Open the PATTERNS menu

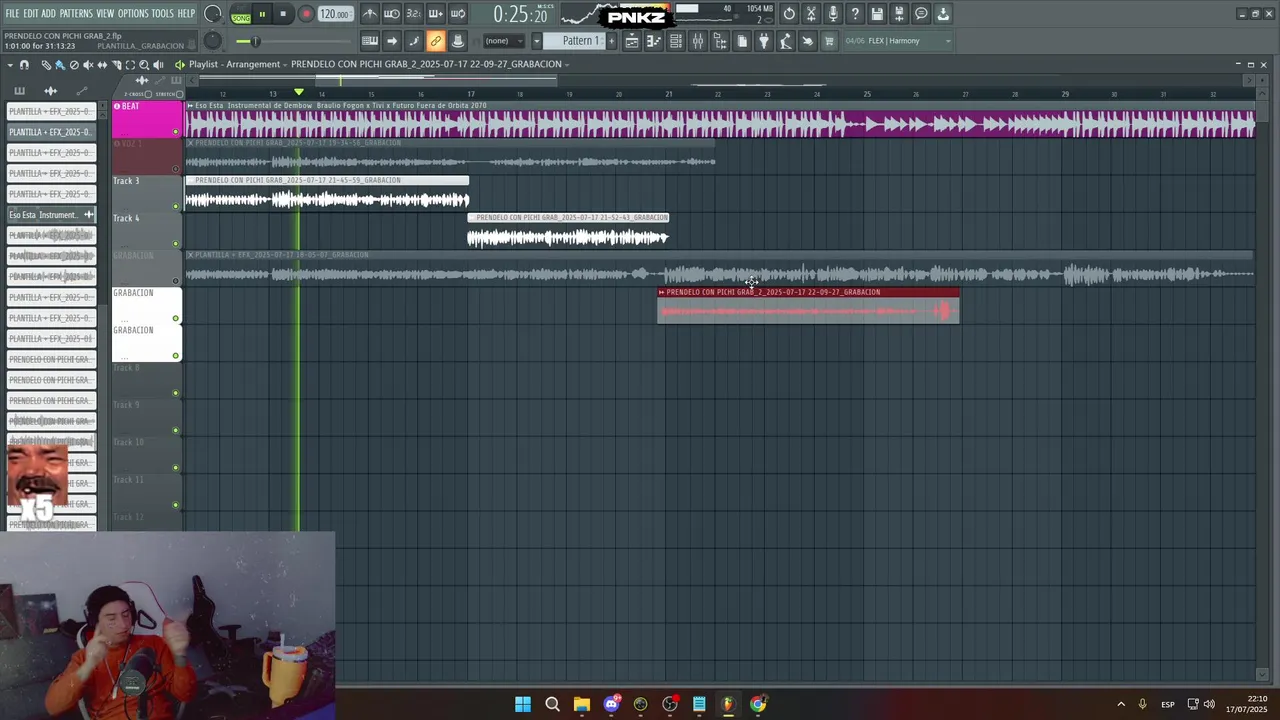click(x=76, y=14)
